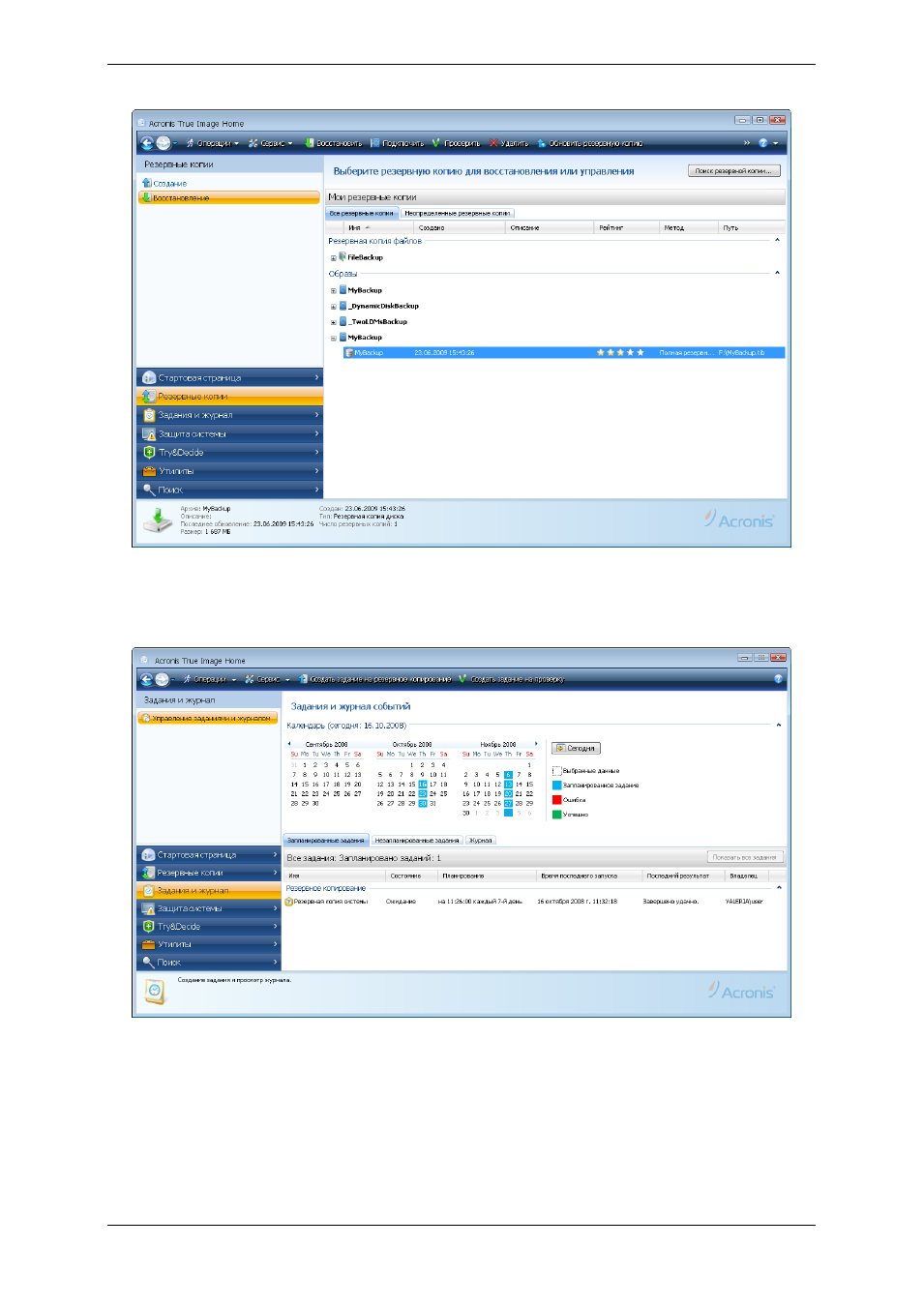This screenshot has width=924, height=1306.
Task: Click Создать задание на проверку toolbar icon
Action: click(462, 679)
